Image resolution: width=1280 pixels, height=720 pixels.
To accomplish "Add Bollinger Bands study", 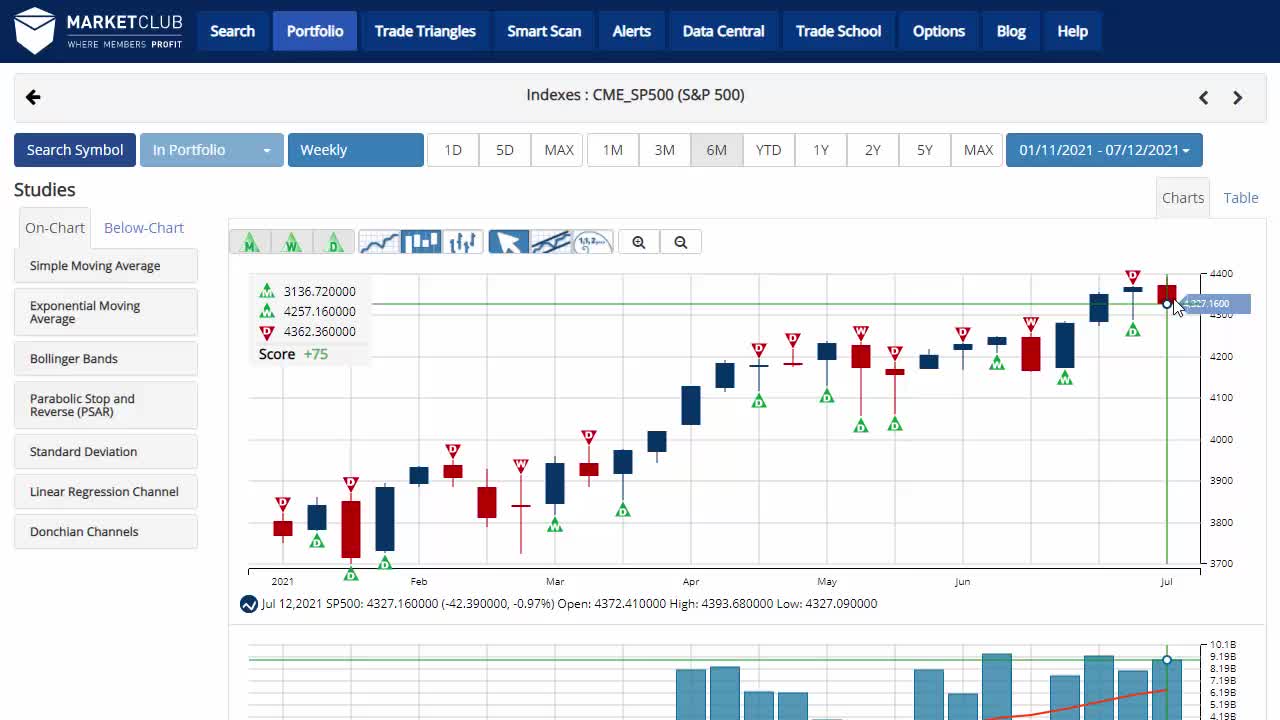I will point(106,359).
